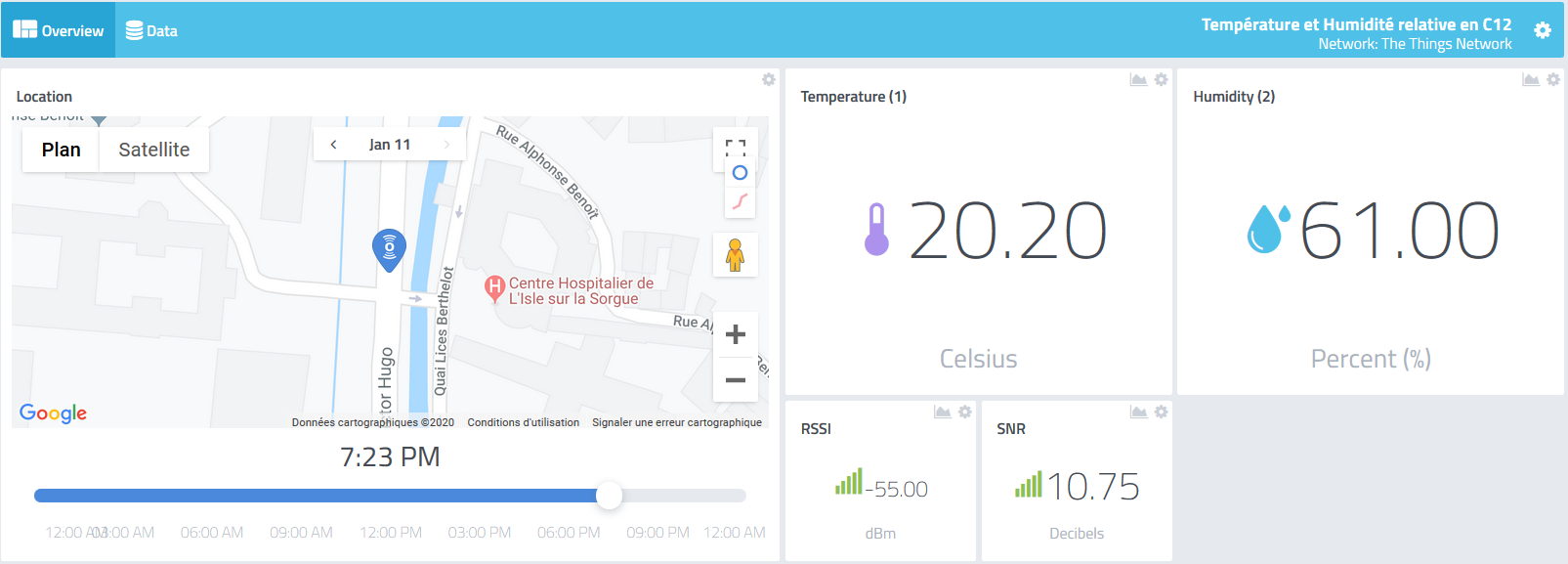Show chart view for Humidity widget

pyautogui.click(x=1531, y=79)
